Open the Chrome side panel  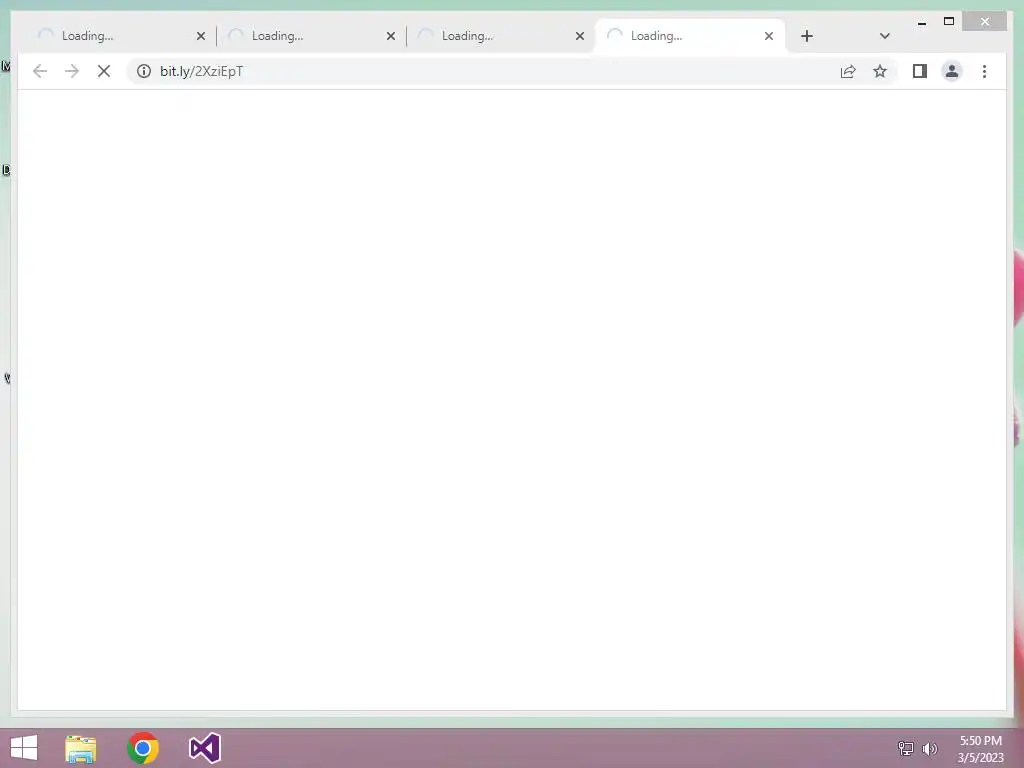pyautogui.click(x=920, y=71)
